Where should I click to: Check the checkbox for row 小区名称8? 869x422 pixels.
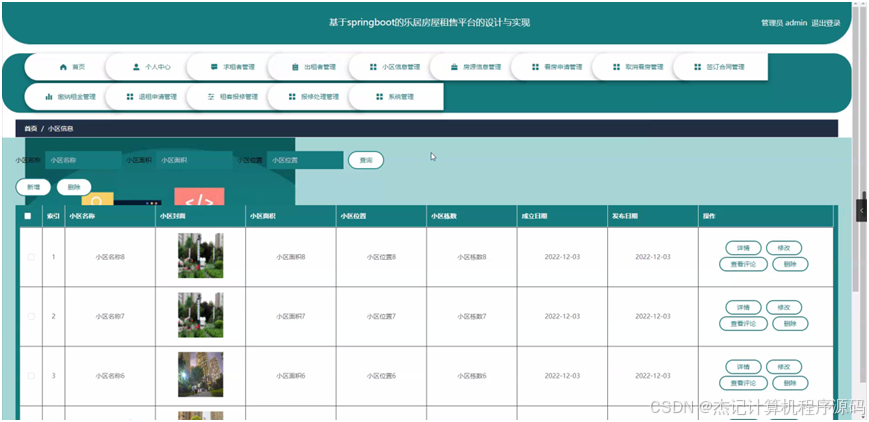click(x=31, y=257)
